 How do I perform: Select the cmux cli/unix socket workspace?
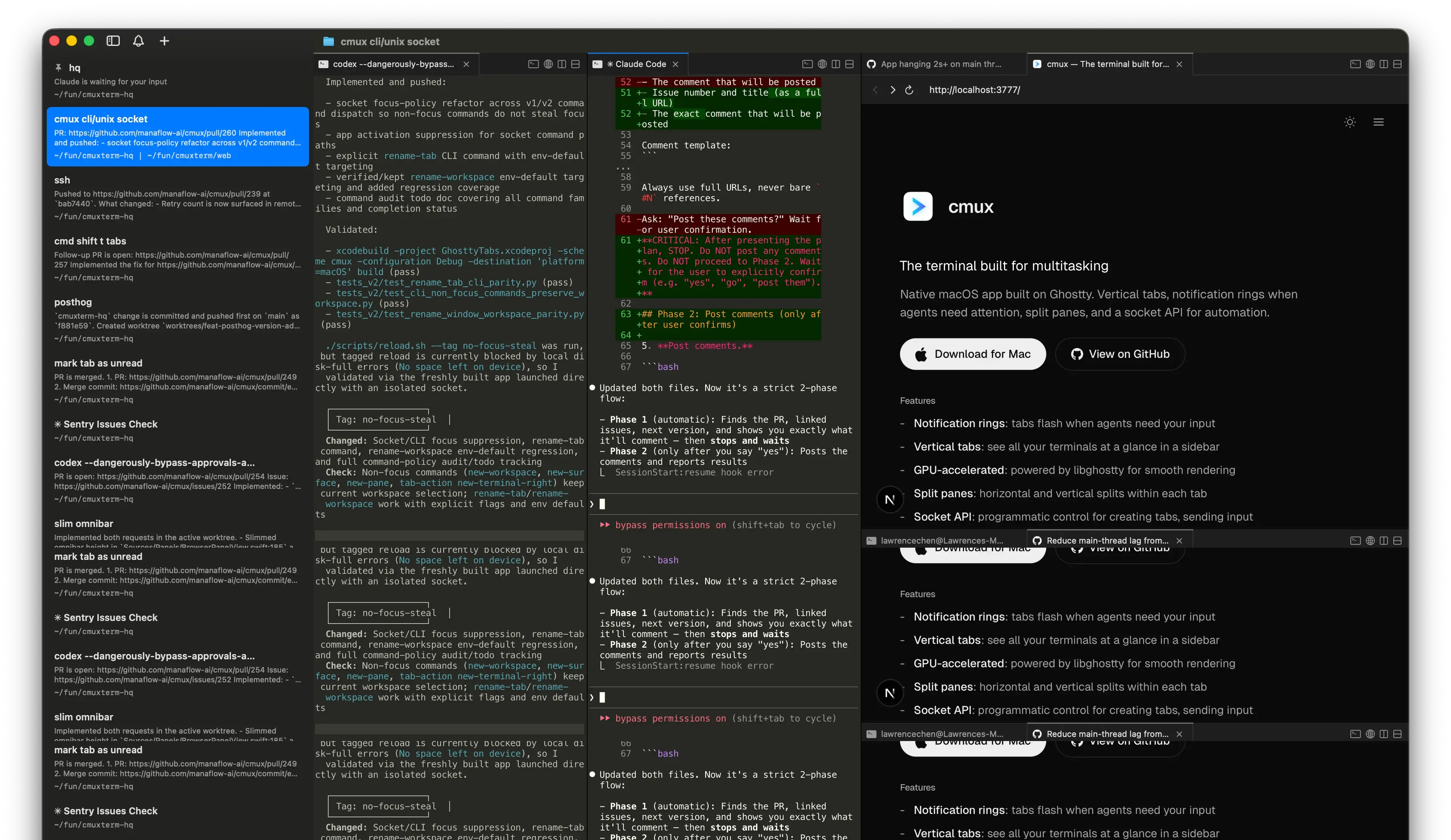coord(177,137)
